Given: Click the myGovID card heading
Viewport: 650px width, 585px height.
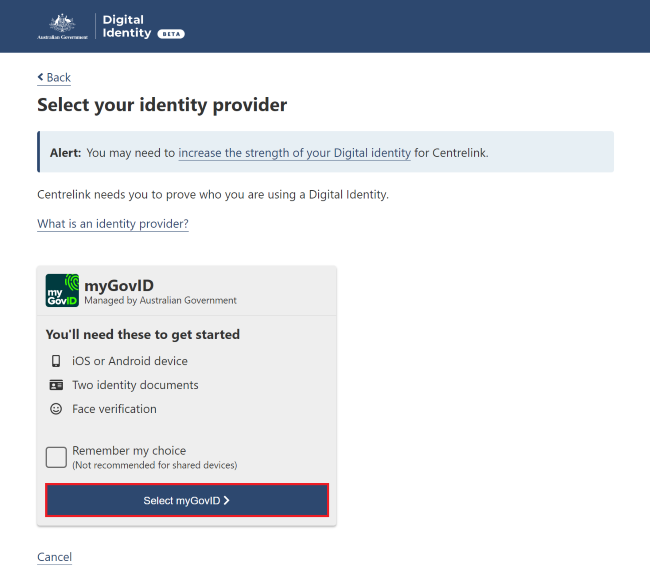Looking at the screenshot, I should coord(119,286).
